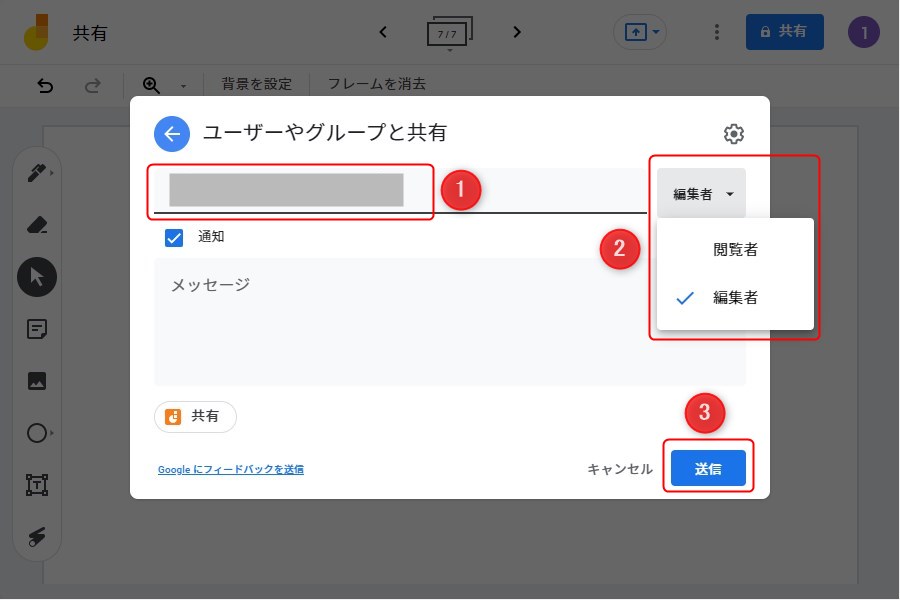Open the 編集者 role dropdown
900x600 pixels.
click(701, 193)
